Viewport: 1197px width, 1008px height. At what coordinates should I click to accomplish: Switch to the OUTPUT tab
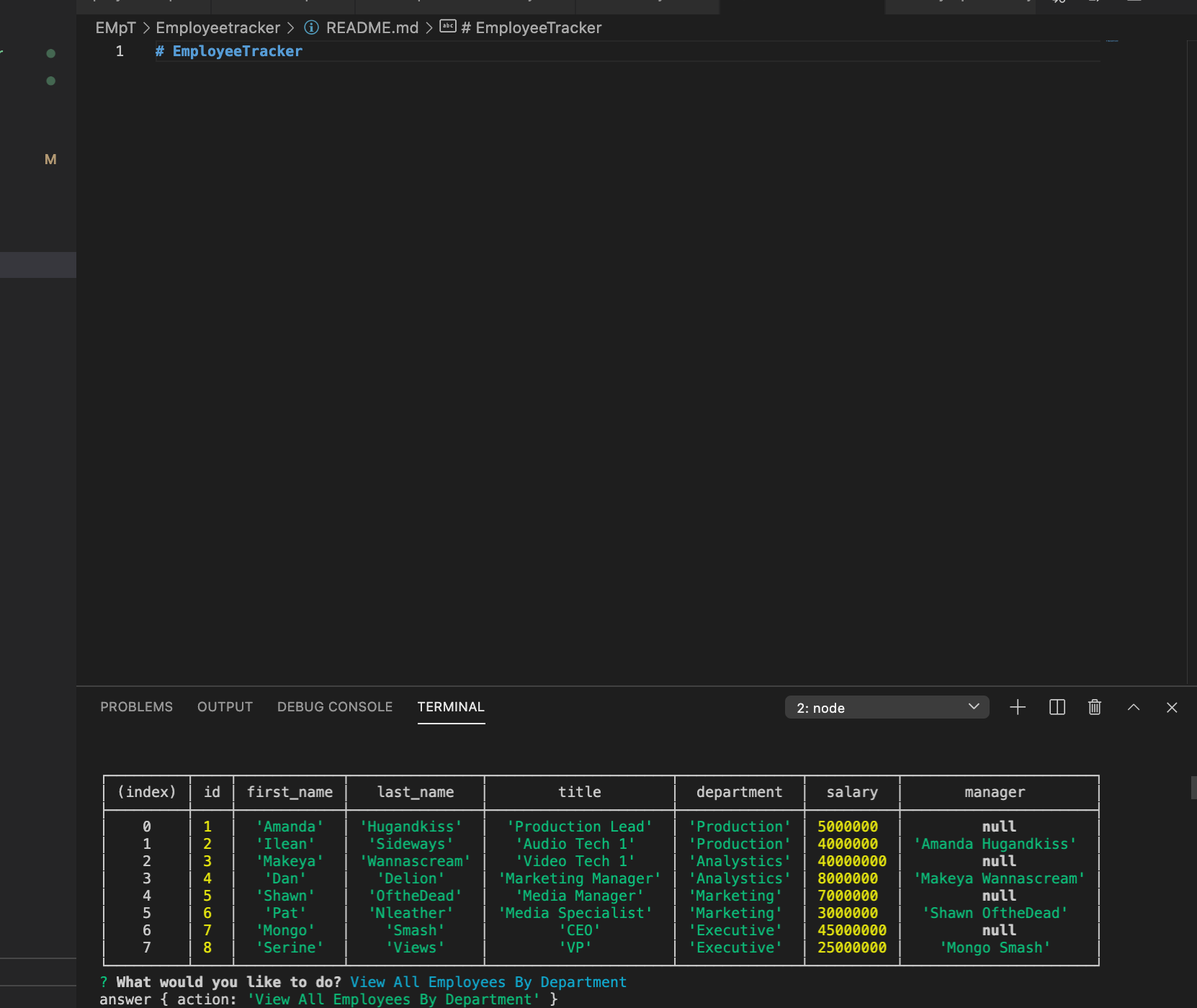pyautogui.click(x=225, y=707)
